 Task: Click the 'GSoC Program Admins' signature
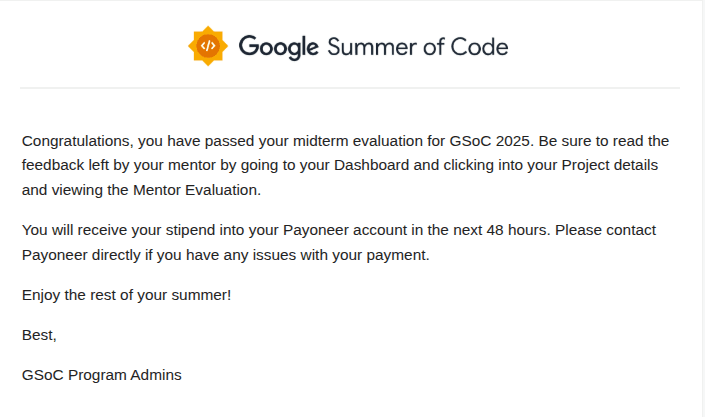pyautogui.click(x=101, y=376)
